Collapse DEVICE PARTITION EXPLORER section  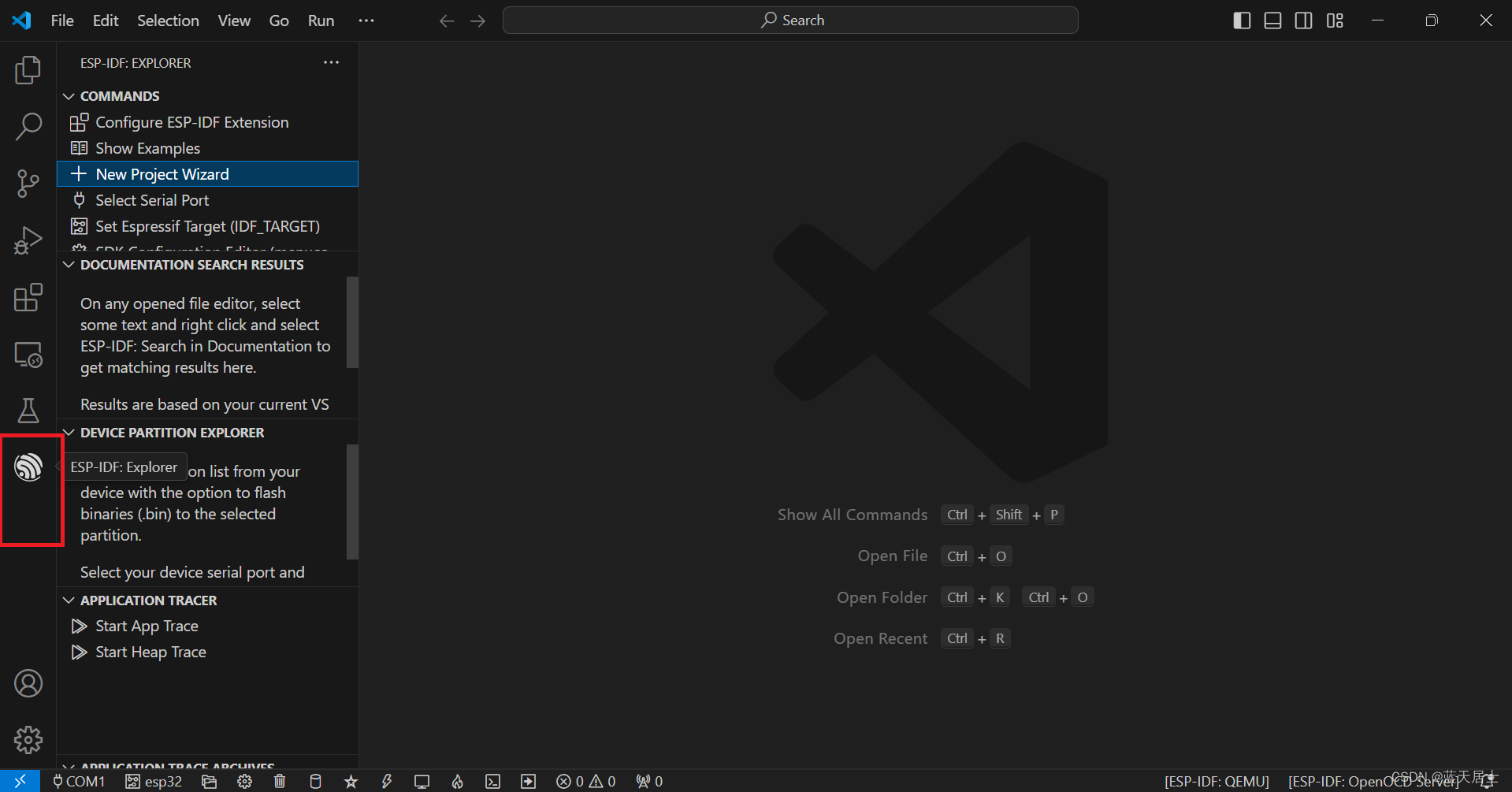(x=172, y=433)
